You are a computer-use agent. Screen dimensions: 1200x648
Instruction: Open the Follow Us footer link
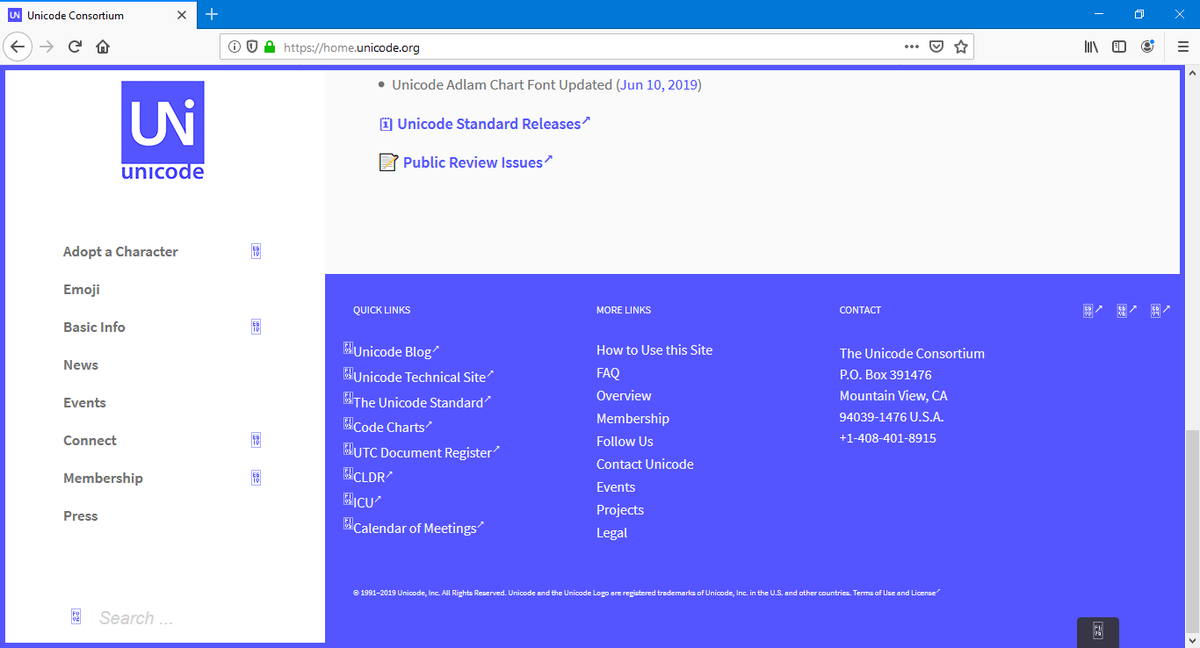click(625, 441)
